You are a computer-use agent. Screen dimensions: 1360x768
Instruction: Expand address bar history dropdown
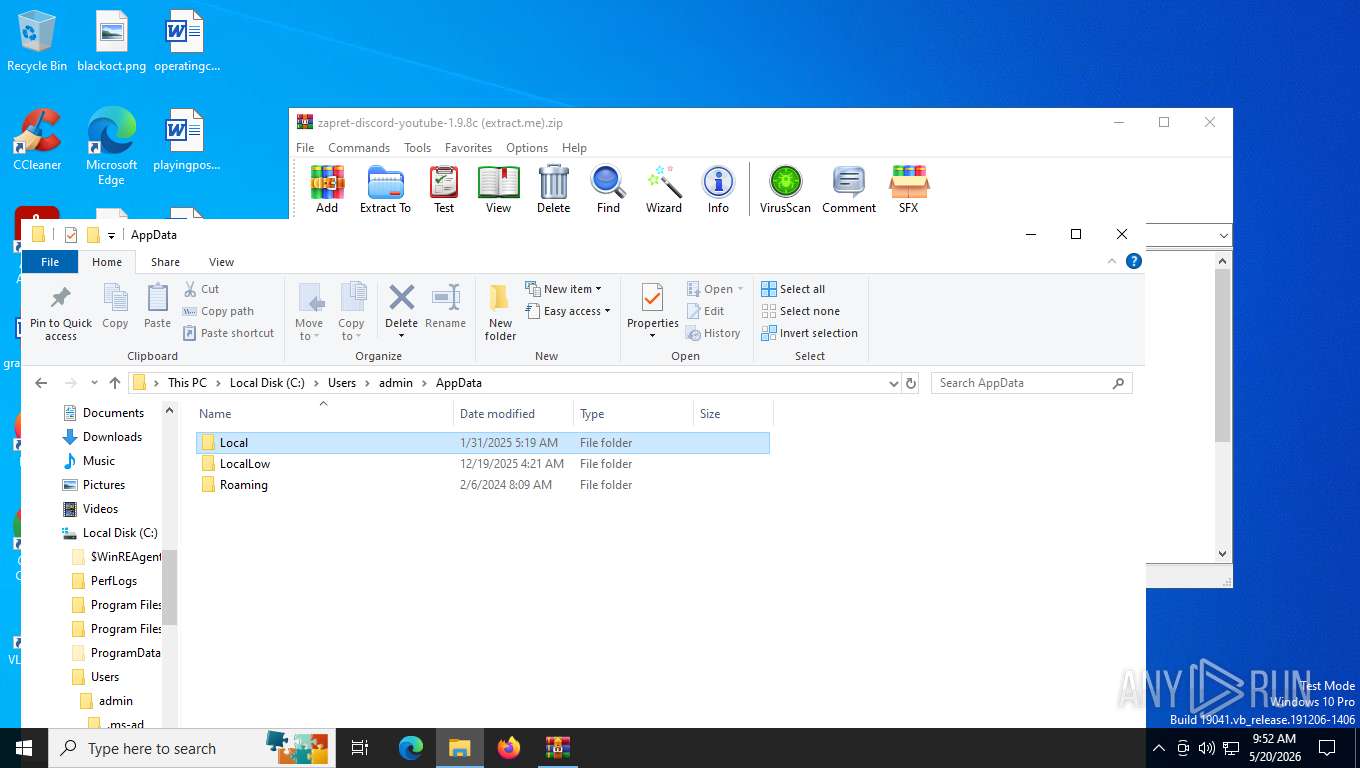click(x=893, y=383)
